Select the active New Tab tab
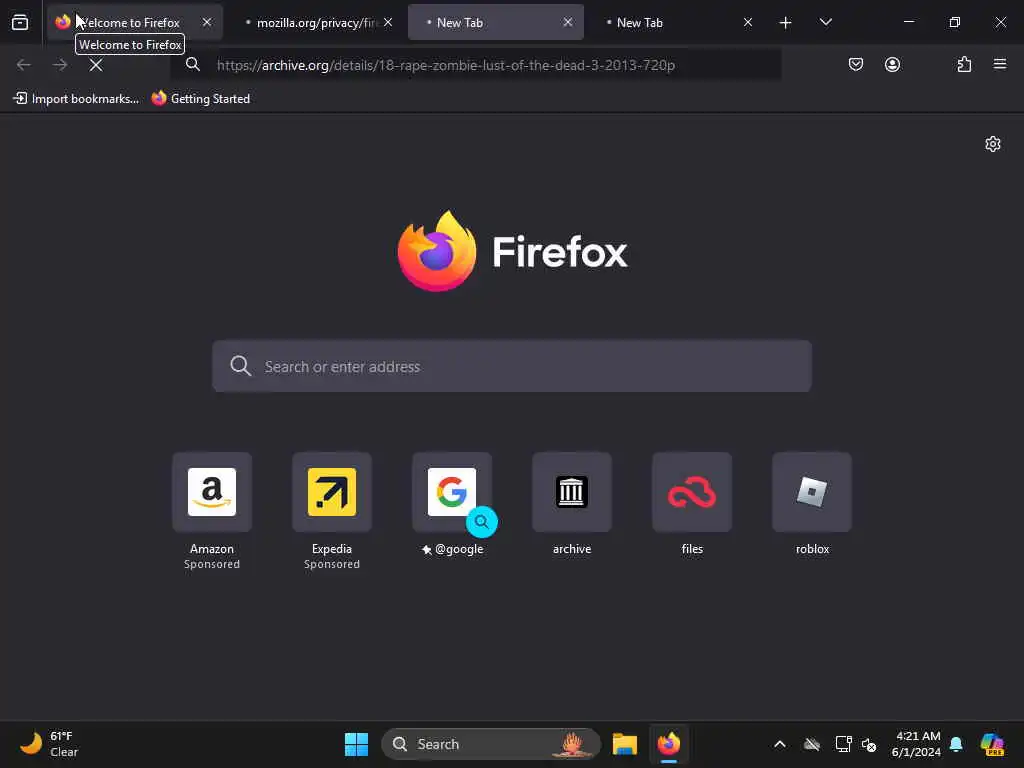The image size is (1024, 768). 496,22
